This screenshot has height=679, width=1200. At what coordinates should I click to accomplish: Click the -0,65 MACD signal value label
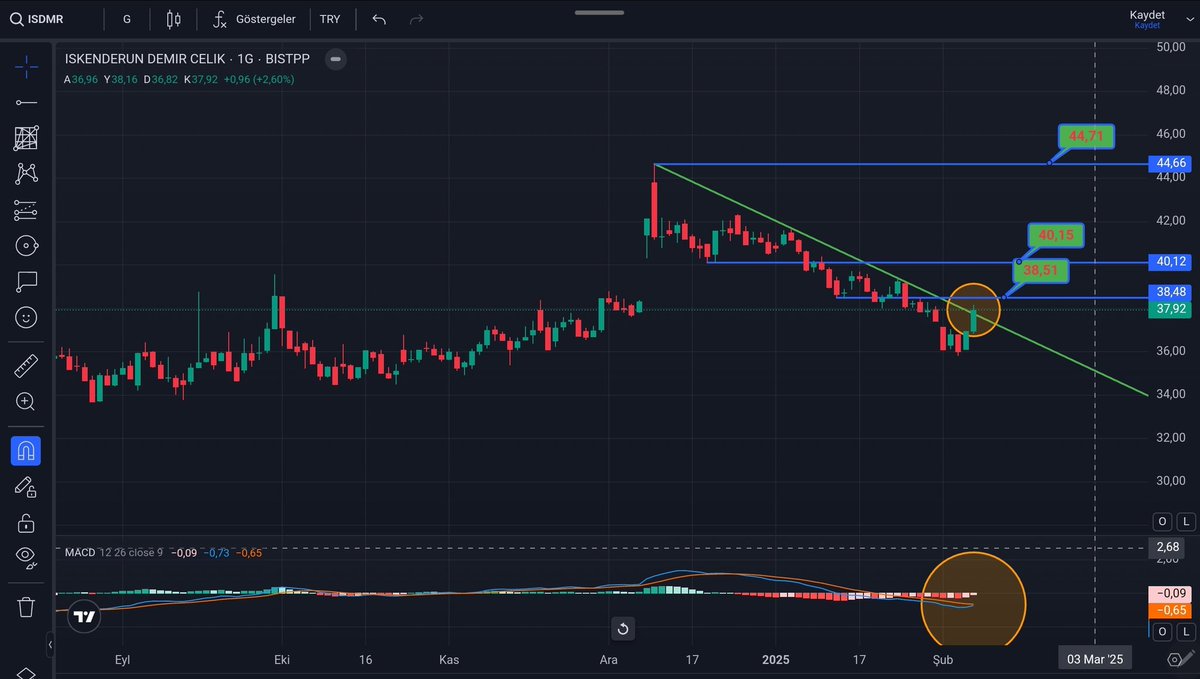coord(1170,610)
